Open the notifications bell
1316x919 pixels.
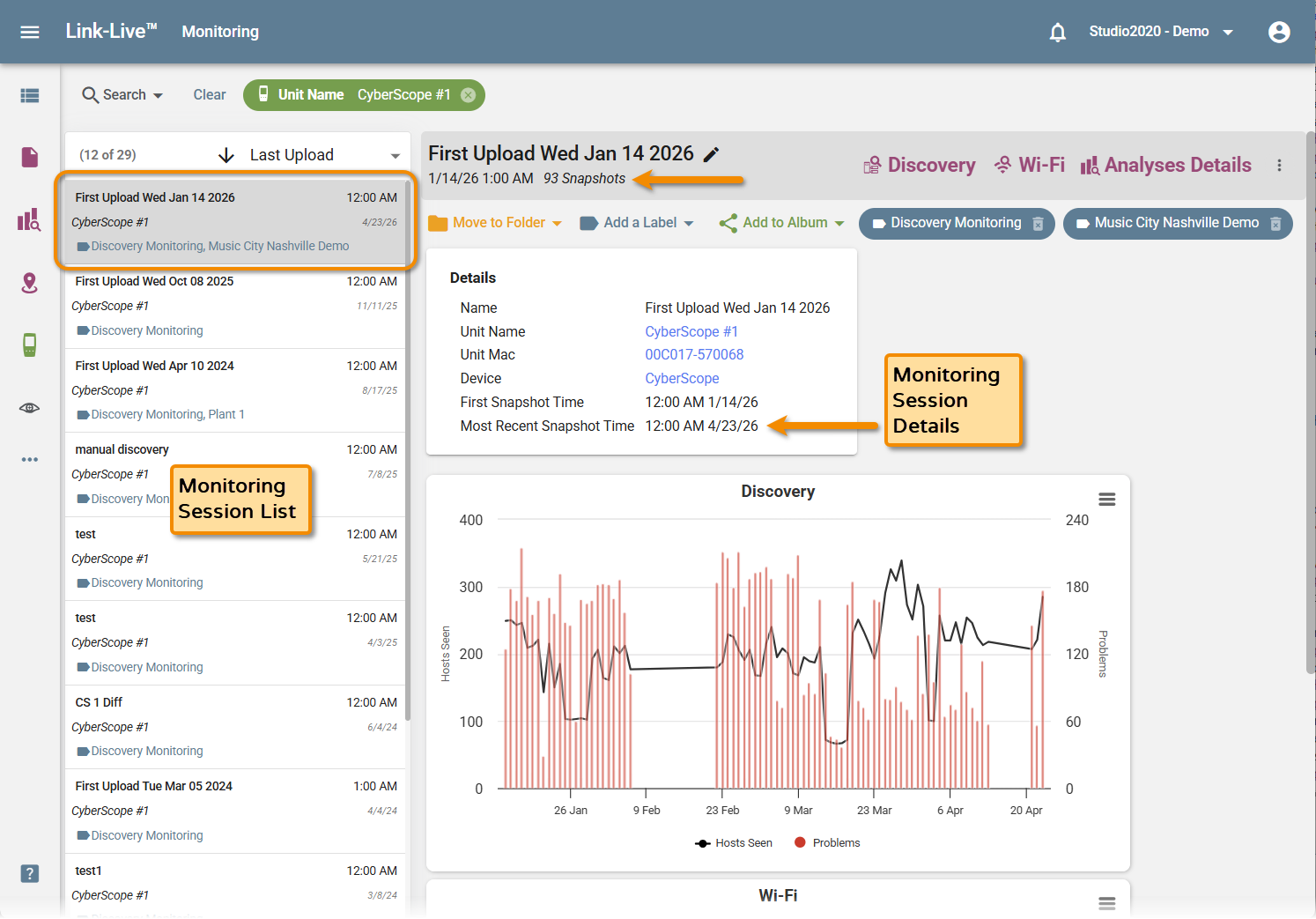click(x=1058, y=32)
